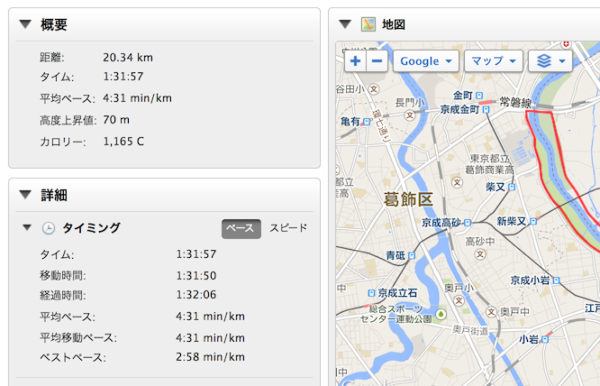Click the 葛飾区 label on the map
Screen dimensions: 600x386
pyautogui.click(x=408, y=200)
